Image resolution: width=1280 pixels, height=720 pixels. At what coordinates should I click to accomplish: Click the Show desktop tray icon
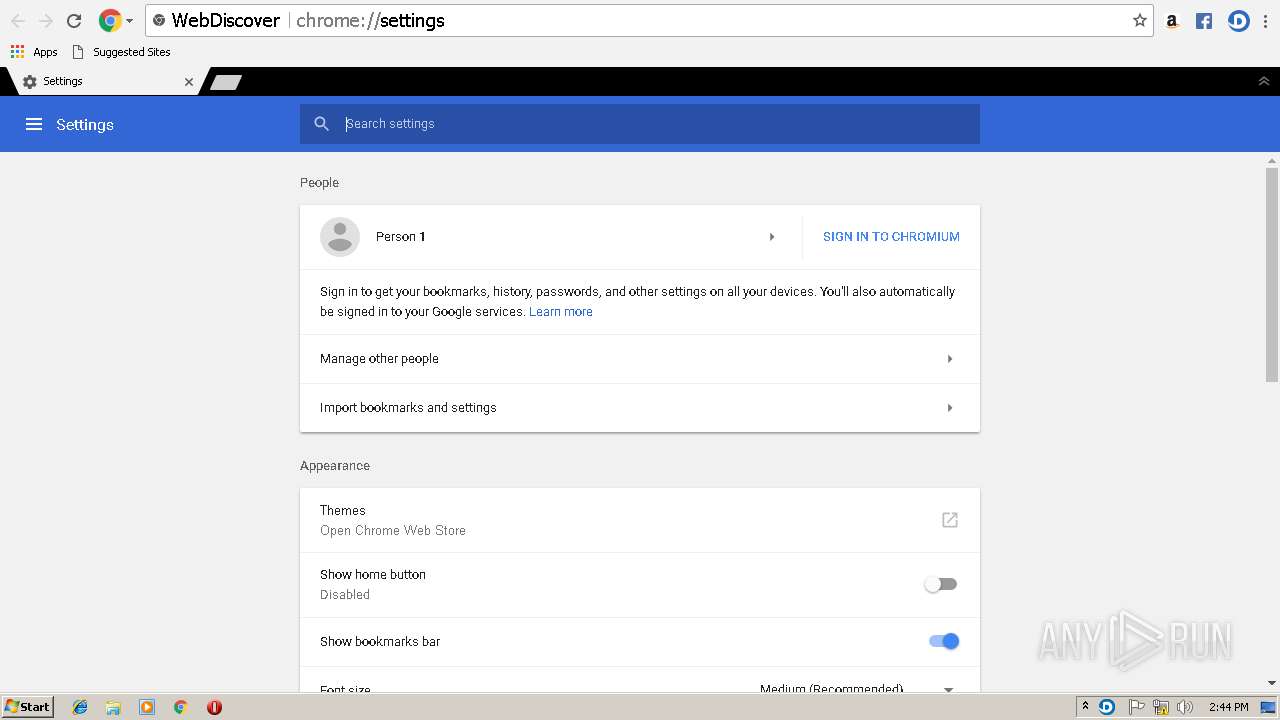point(1268,707)
